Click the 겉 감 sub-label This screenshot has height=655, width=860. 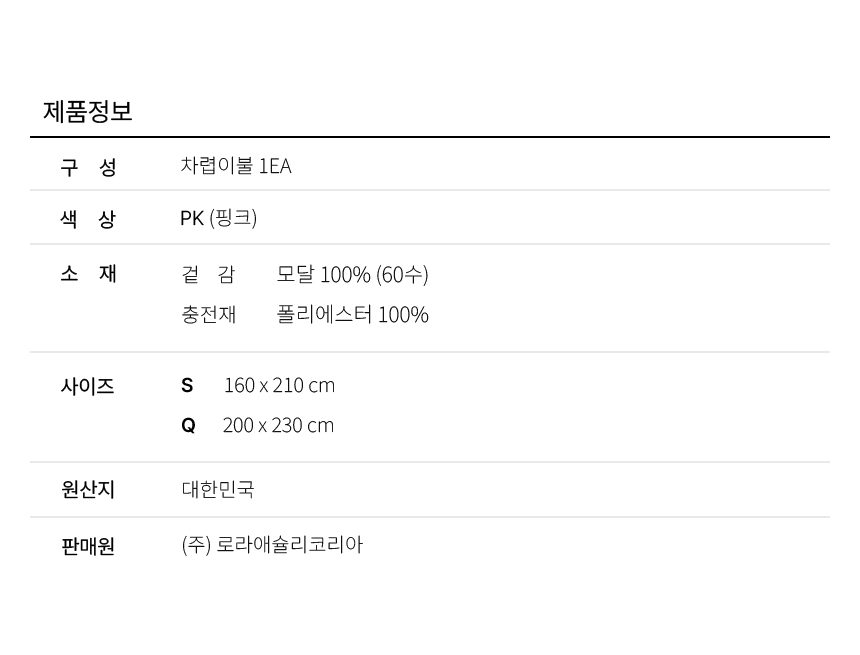coord(208,274)
